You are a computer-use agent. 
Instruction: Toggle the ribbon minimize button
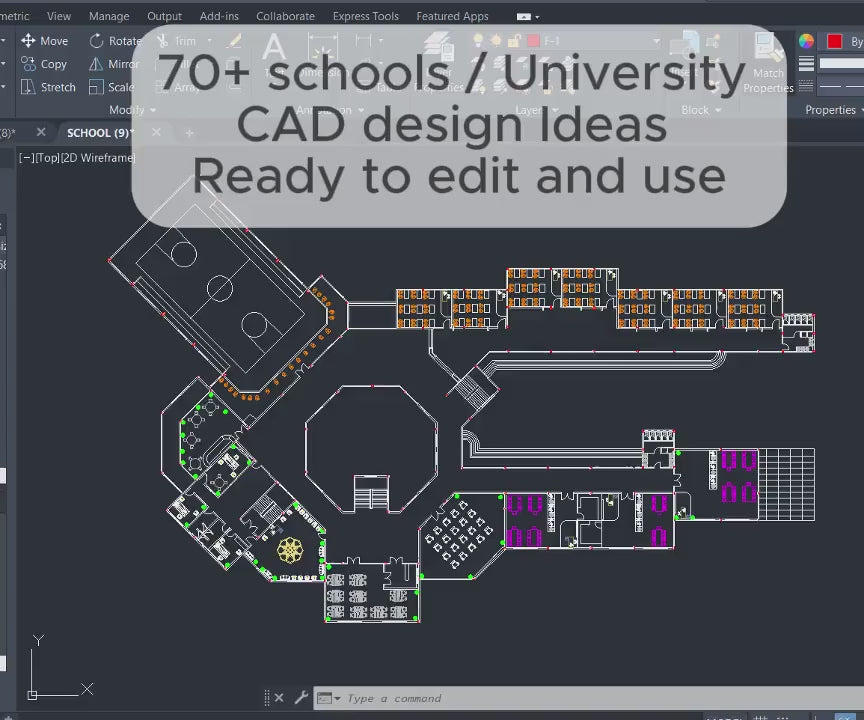coord(523,17)
